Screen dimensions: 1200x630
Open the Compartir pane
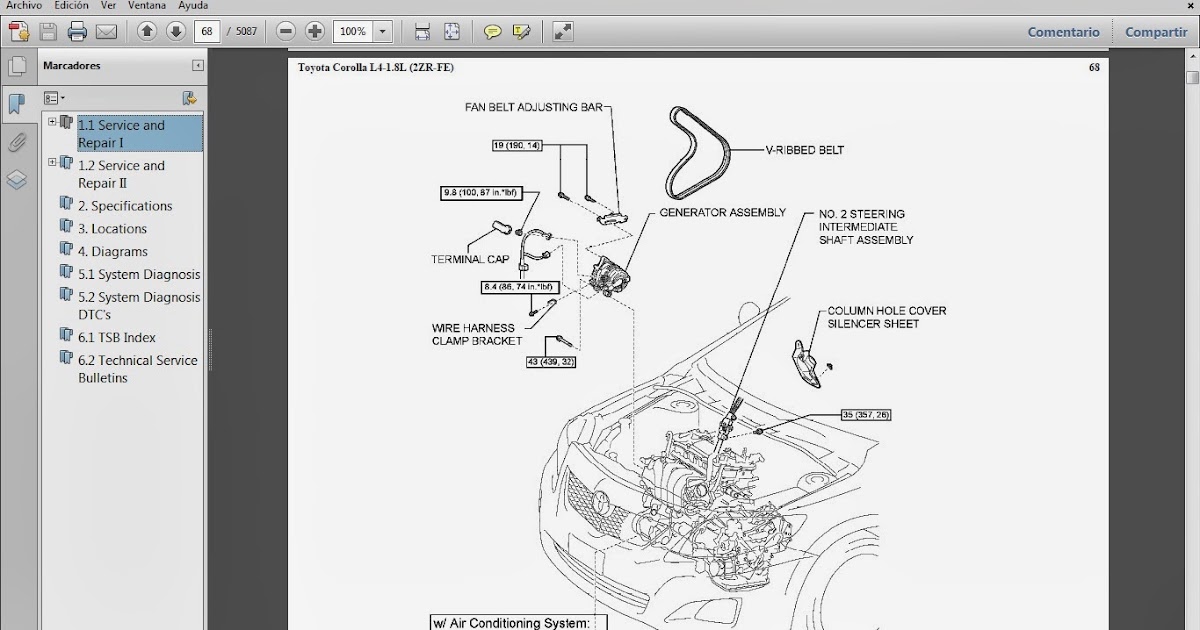1155,31
